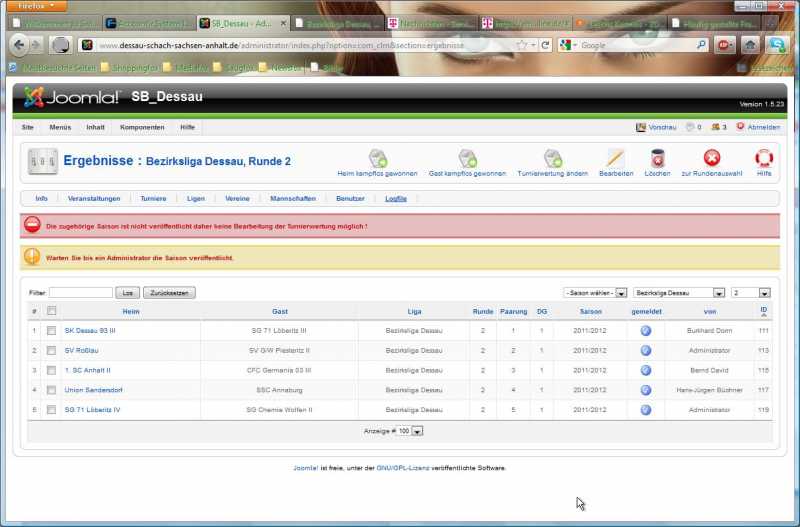Open Hilfe lifebuoy icon in toolbar
Viewport: 800px width, 527px height.
pyautogui.click(x=764, y=158)
